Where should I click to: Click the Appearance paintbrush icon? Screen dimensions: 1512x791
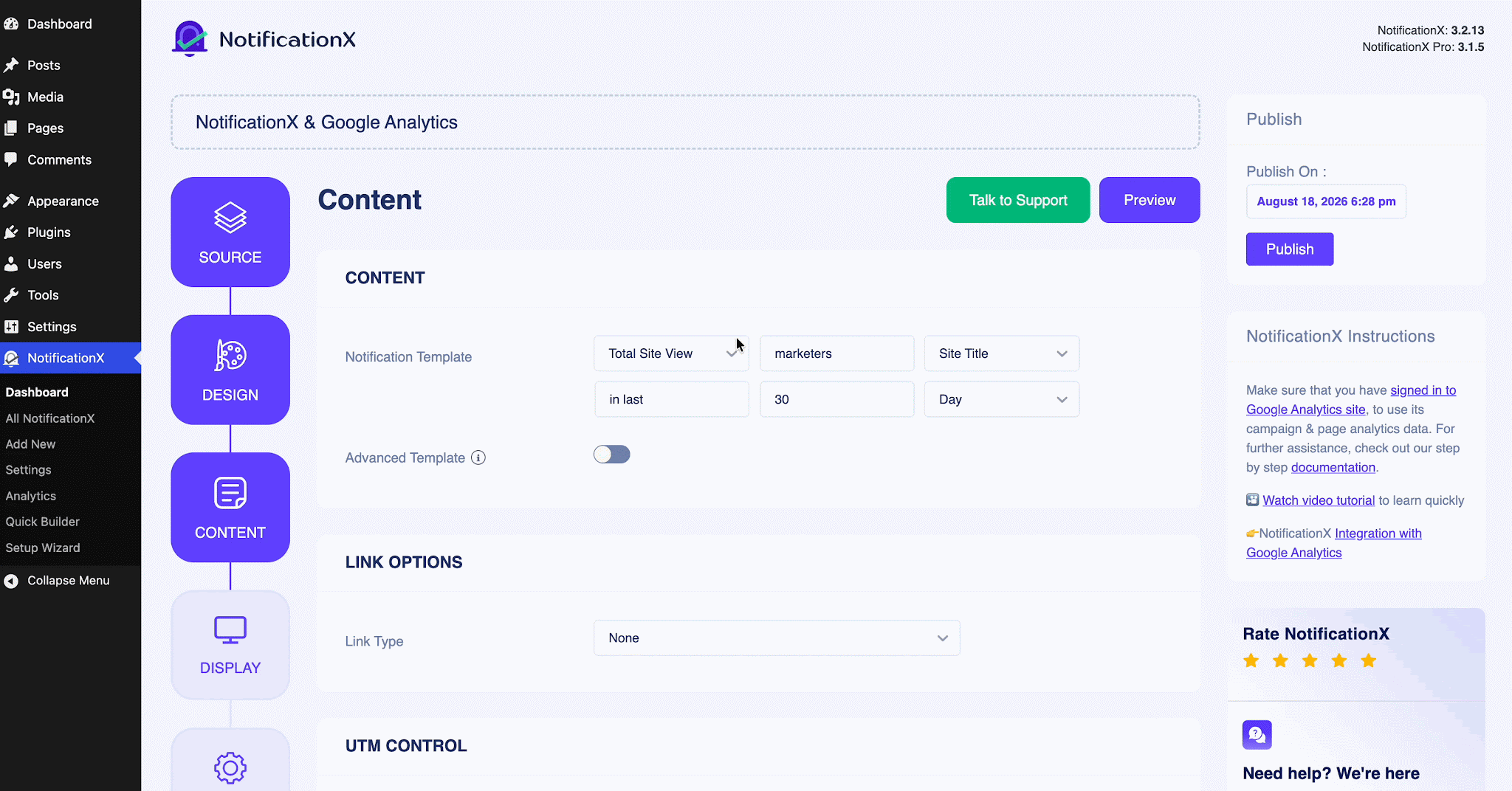pos(11,201)
